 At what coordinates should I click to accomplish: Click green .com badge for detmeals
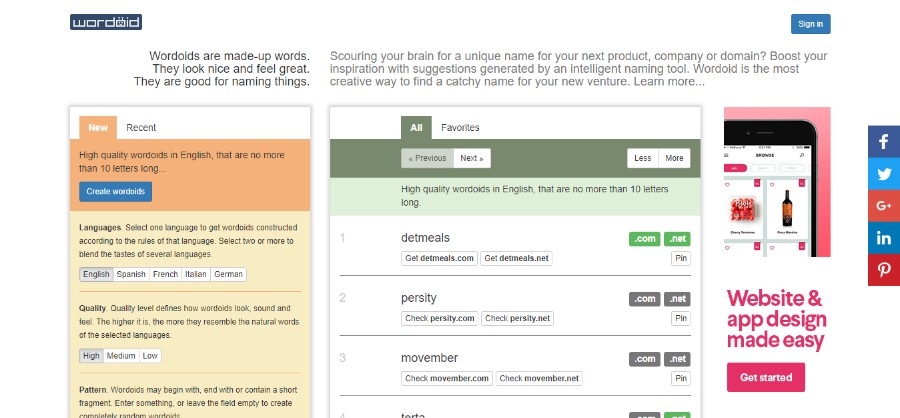(x=645, y=239)
